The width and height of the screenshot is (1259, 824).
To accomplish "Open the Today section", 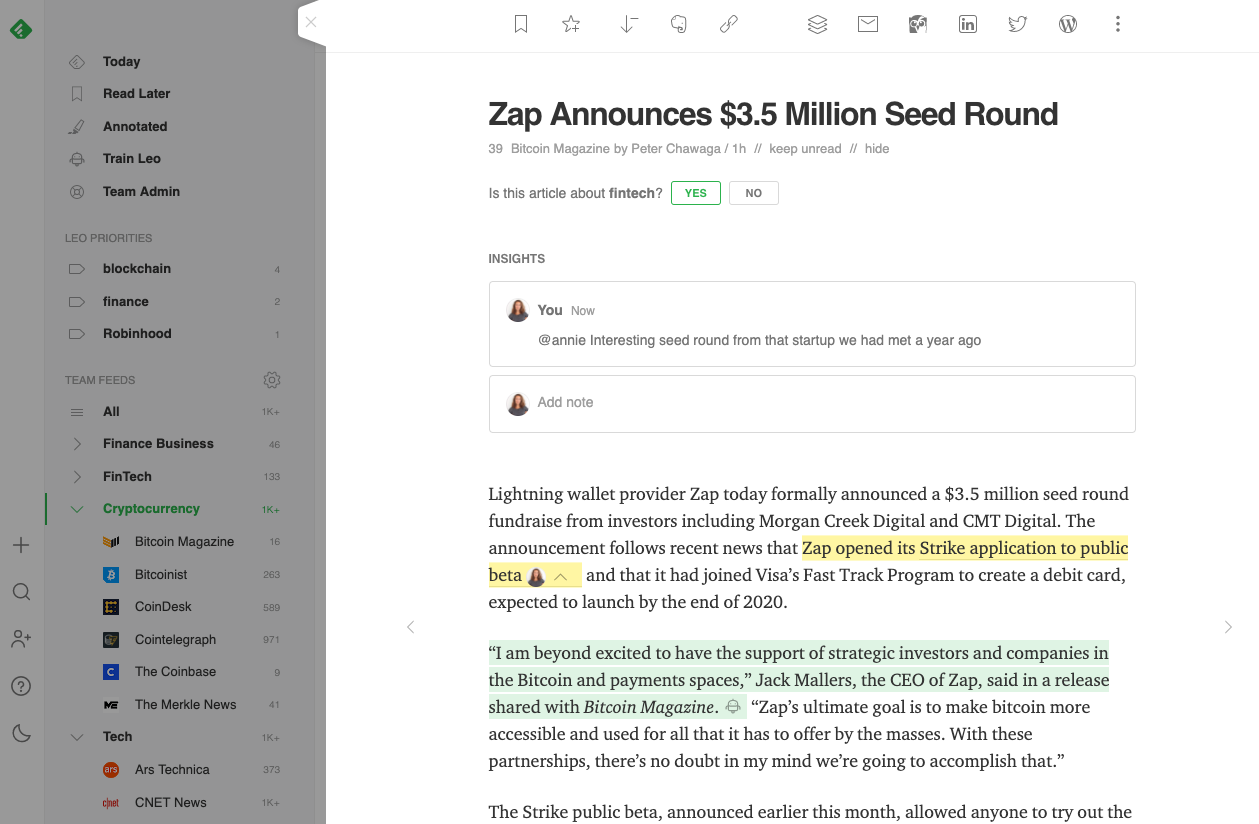I will (x=121, y=62).
